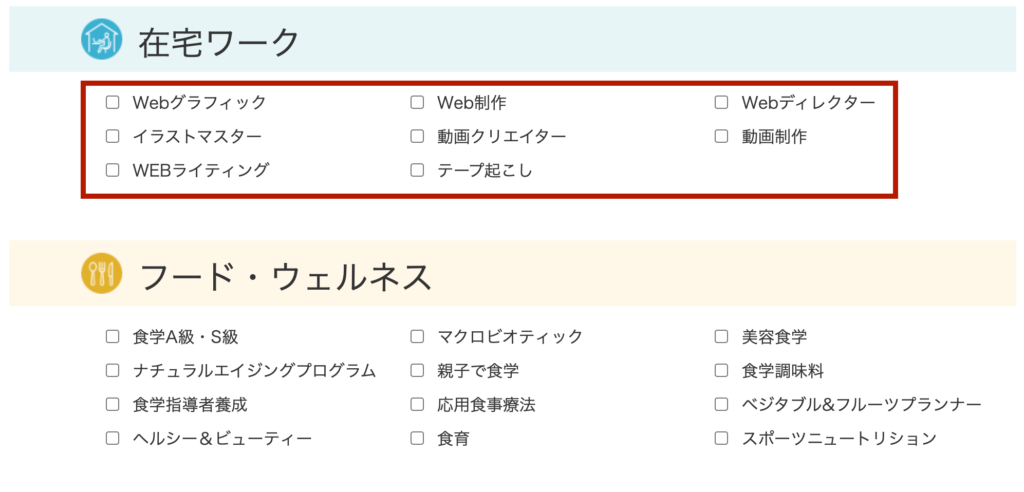The width and height of the screenshot is (1024, 492).
Task: Click the 在宅ワーク section heading
Action: [218, 42]
